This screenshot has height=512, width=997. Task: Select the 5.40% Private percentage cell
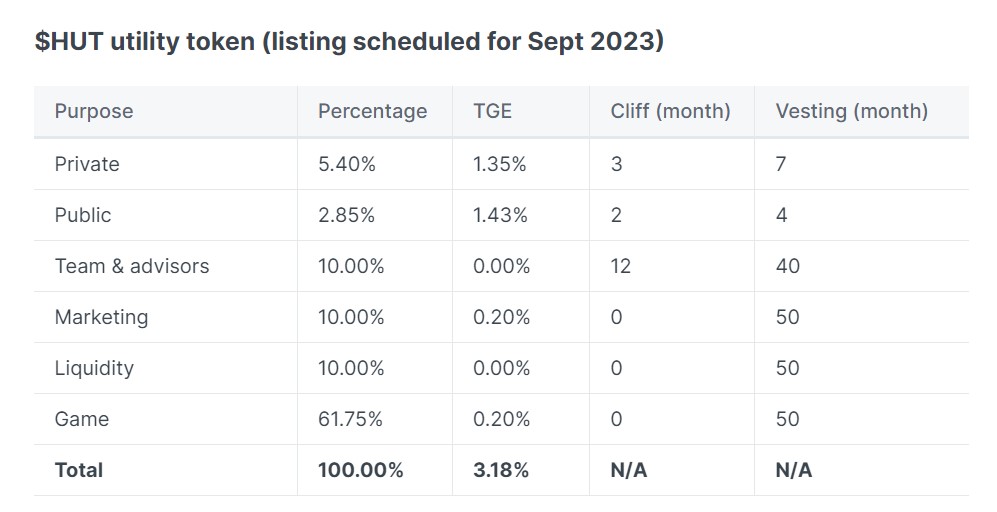pyautogui.click(x=347, y=164)
